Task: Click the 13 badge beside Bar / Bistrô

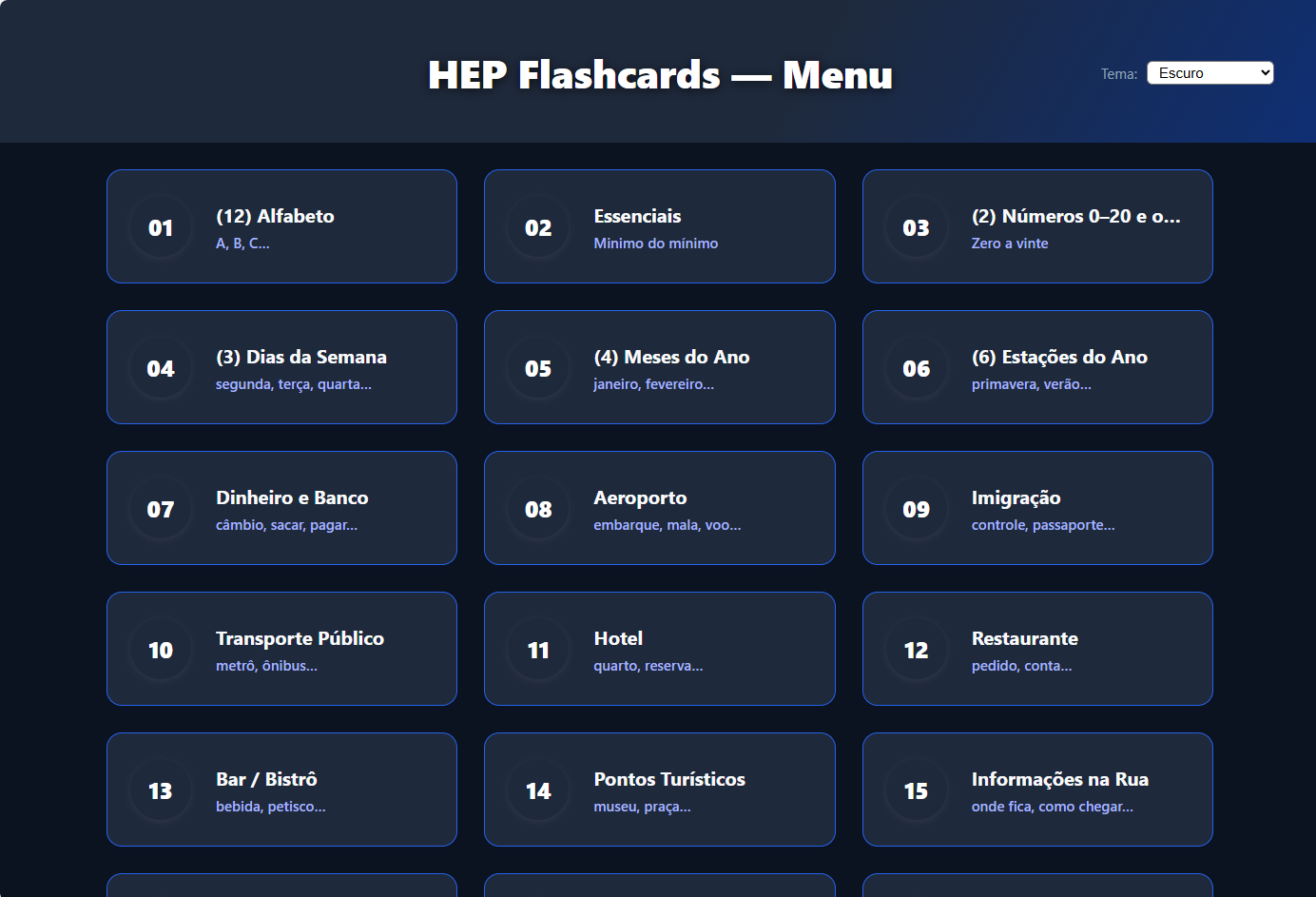Action: coord(161,790)
